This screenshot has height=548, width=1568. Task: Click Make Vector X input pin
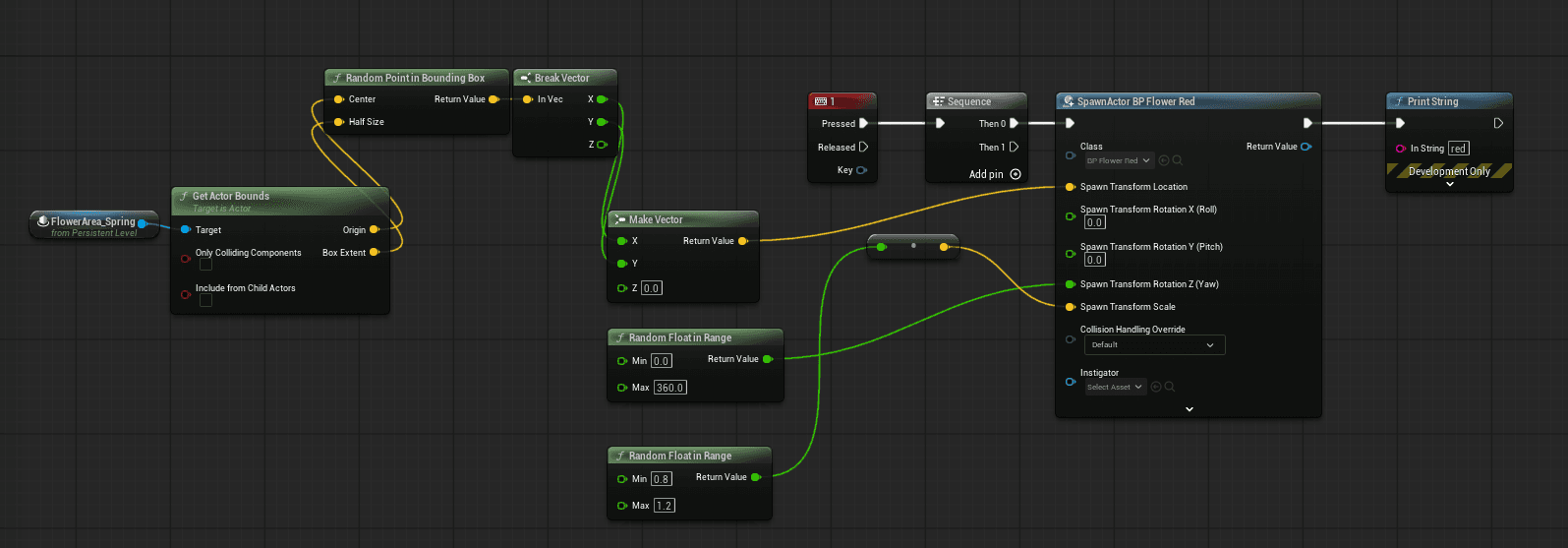pos(621,241)
